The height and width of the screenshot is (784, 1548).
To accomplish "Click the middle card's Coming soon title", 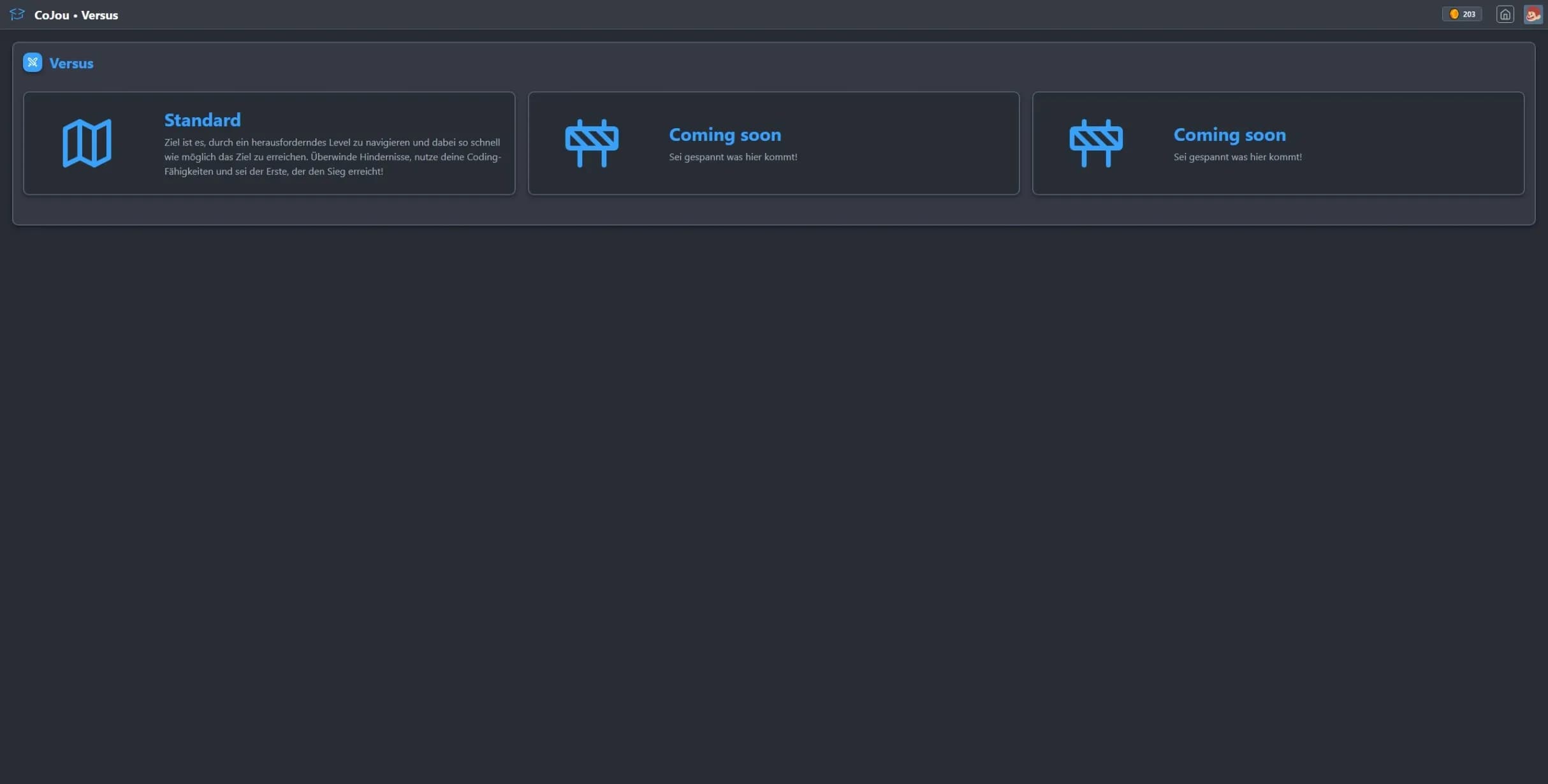I will coord(725,134).
